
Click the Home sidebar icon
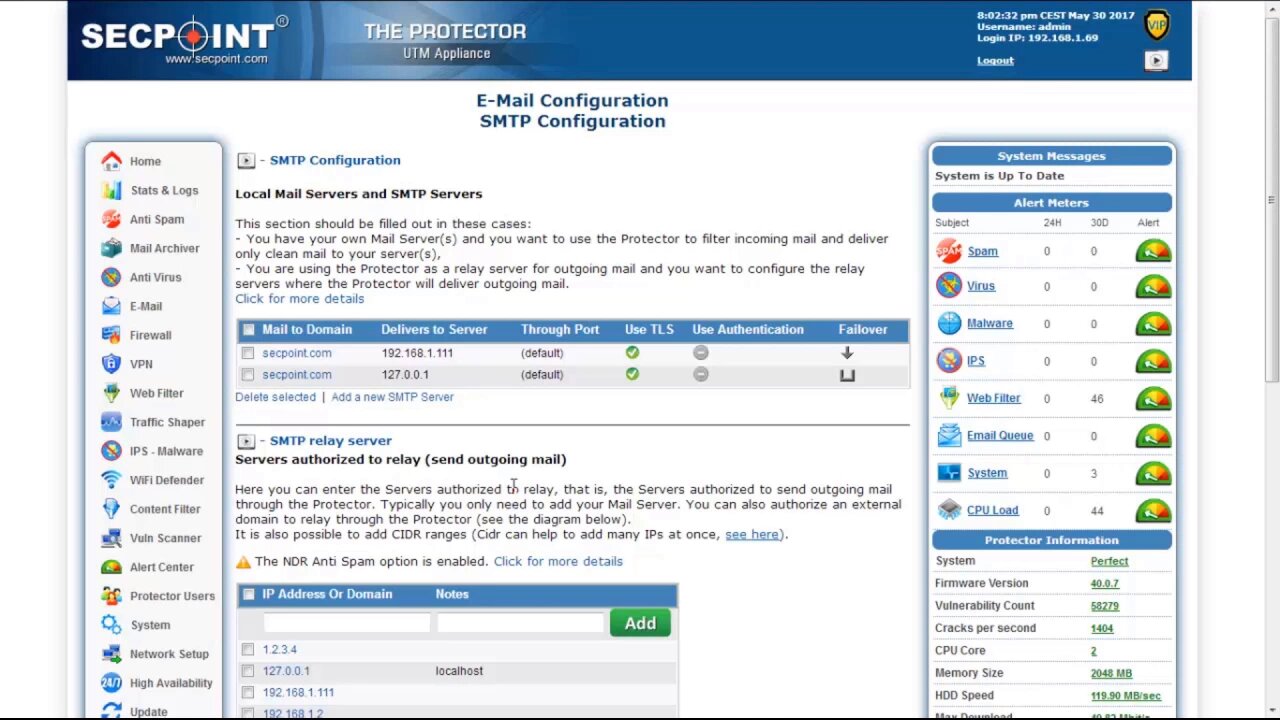point(111,161)
